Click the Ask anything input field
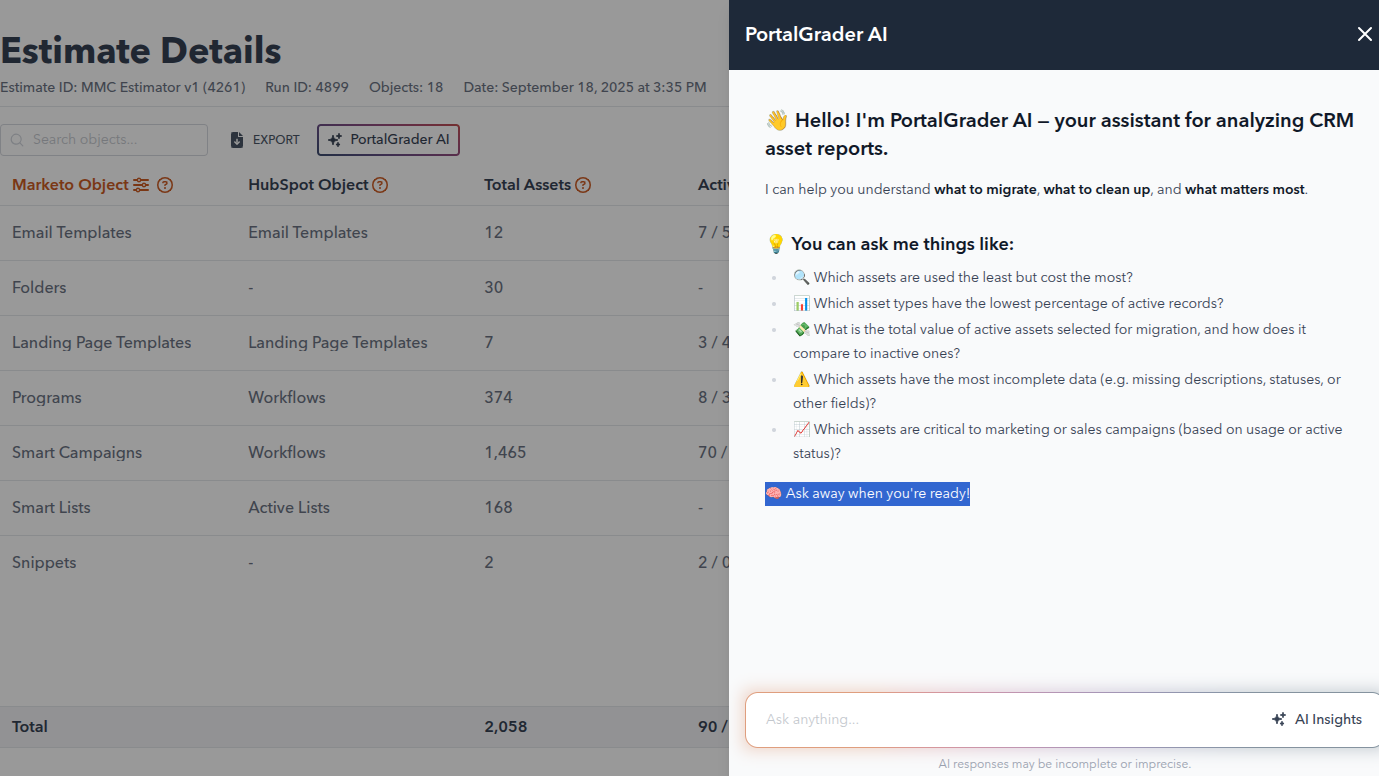The height and width of the screenshot is (776, 1379). coord(1000,719)
